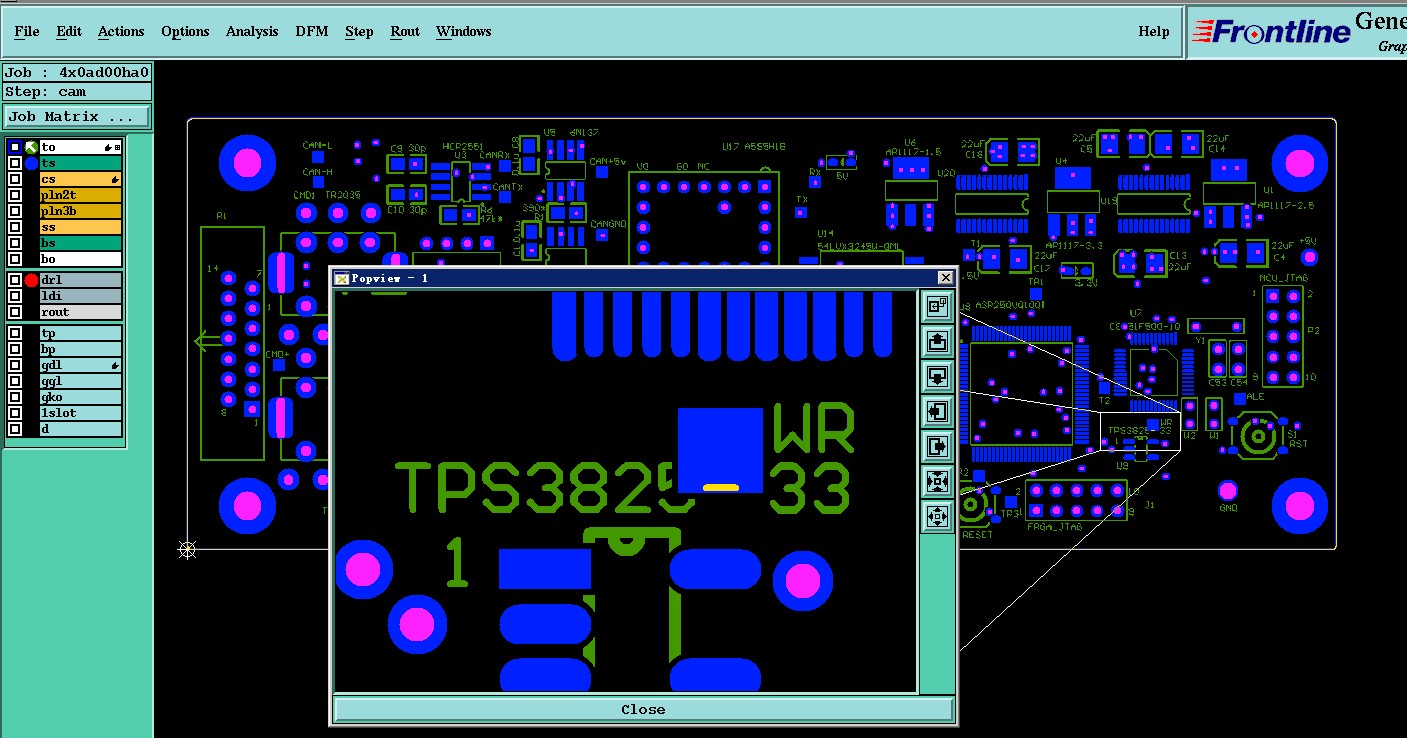Select the 1slot layer name

80,413
